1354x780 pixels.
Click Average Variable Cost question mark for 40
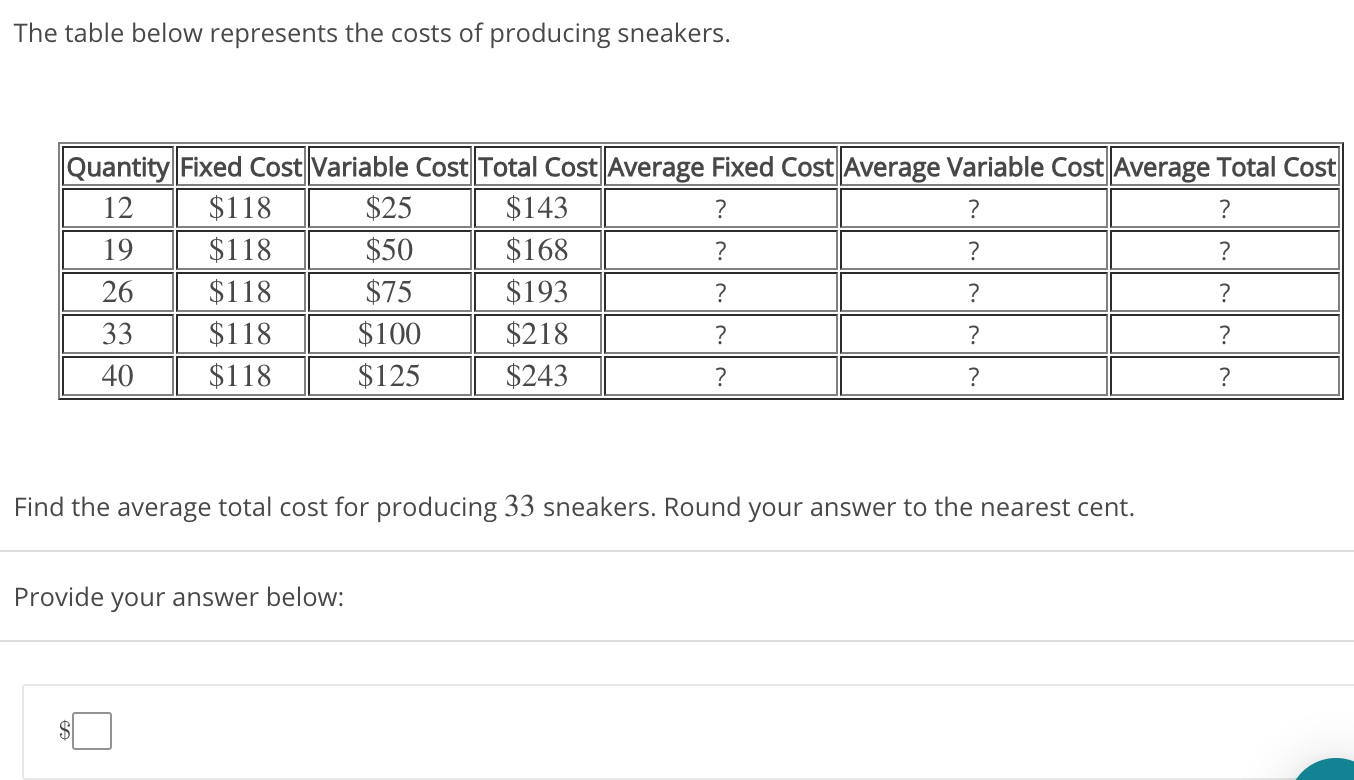(974, 377)
